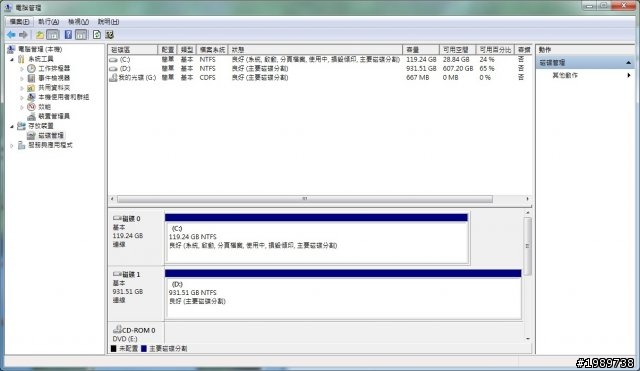Click the horizontal scrollbar right arrow
The image size is (640, 371).
[527, 199]
